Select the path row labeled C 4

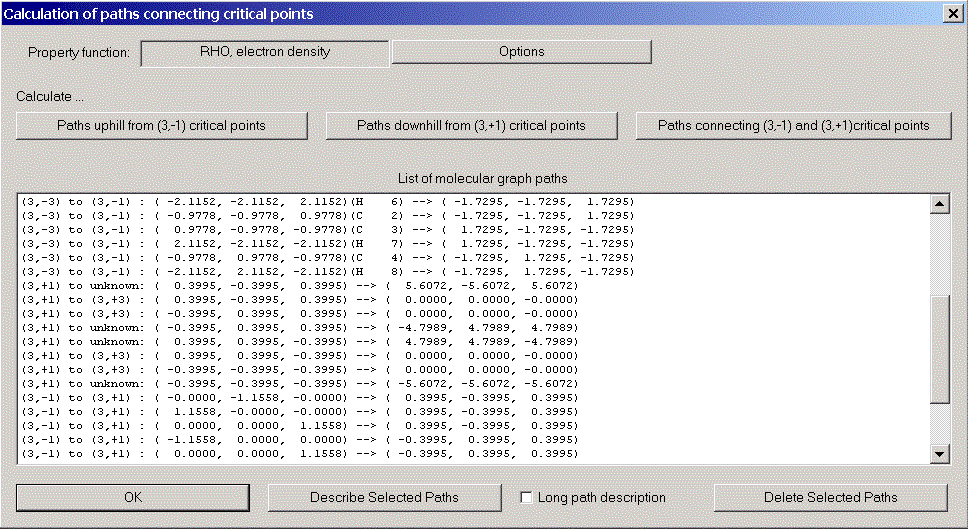pyautogui.click(x=326, y=258)
